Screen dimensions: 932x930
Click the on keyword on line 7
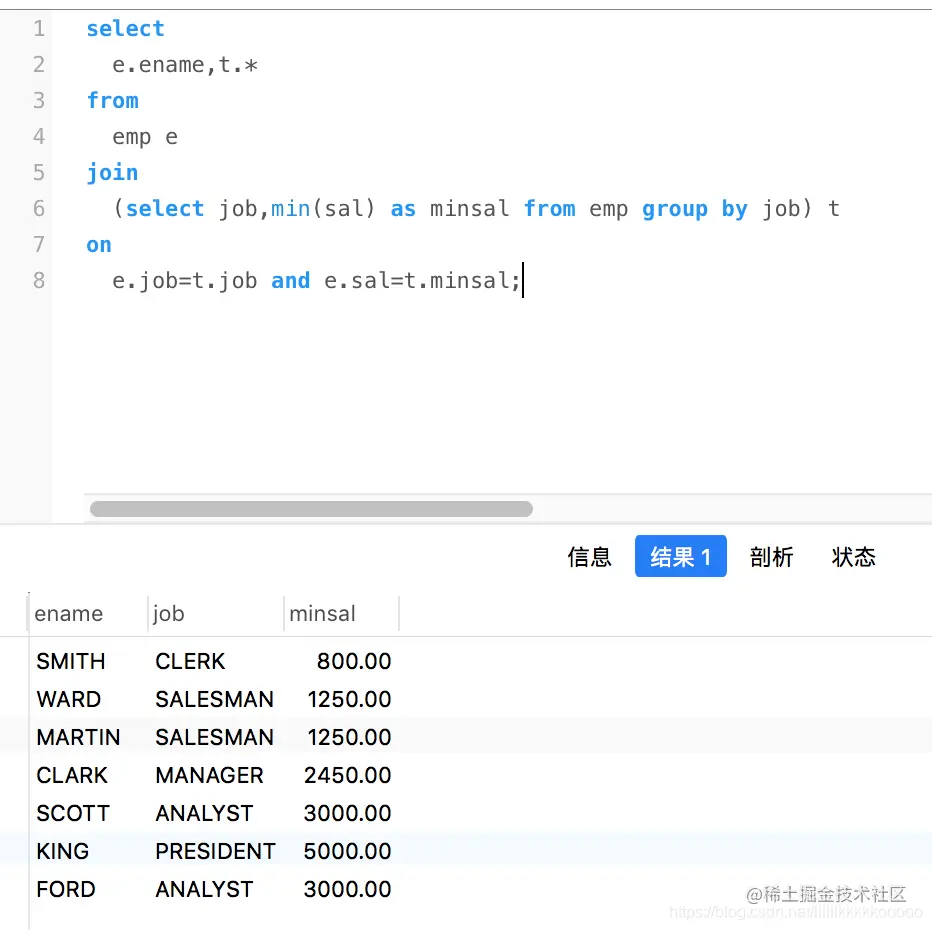click(x=99, y=245)
